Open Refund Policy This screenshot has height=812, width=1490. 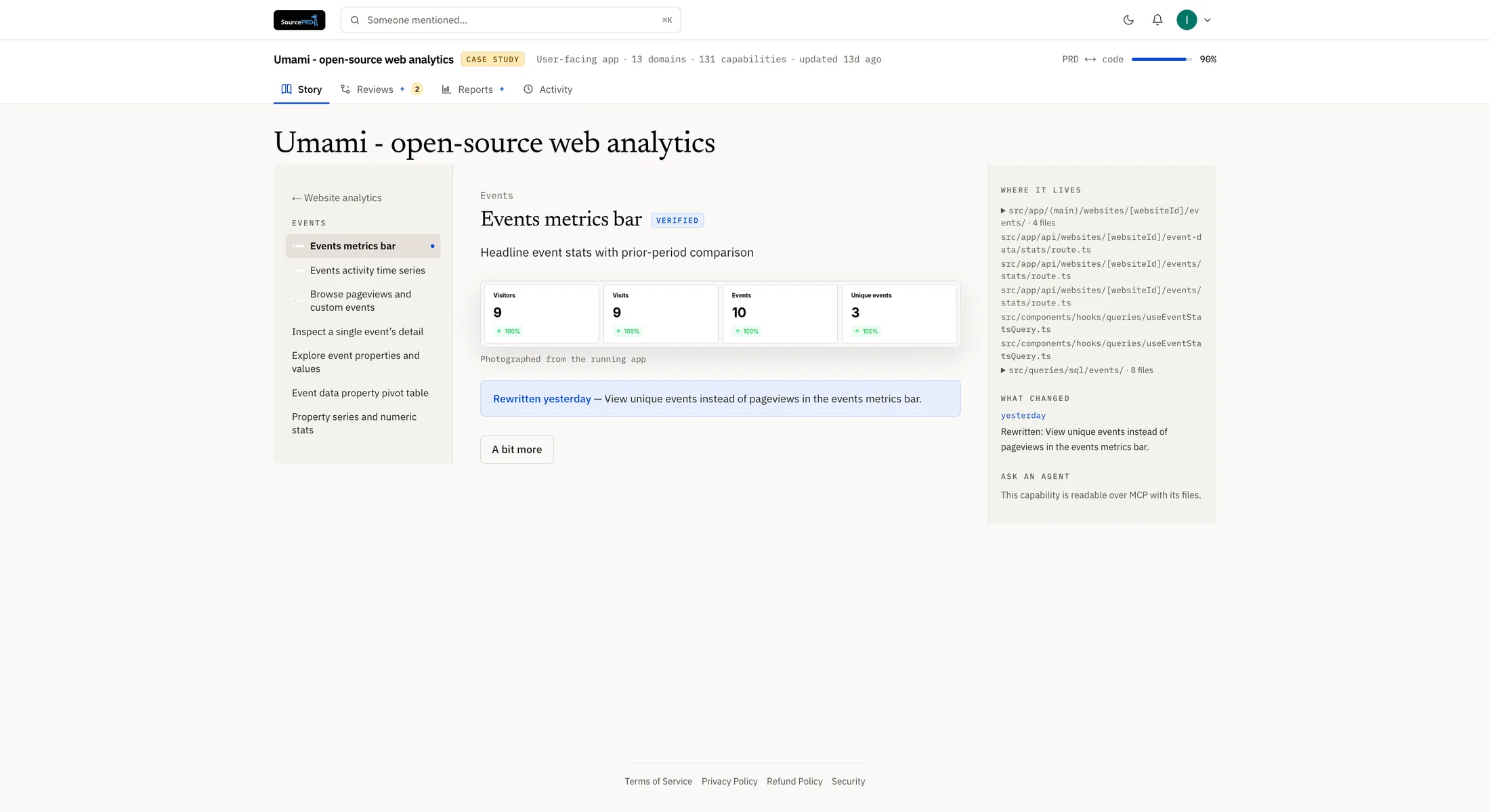(x=794, y=782)
